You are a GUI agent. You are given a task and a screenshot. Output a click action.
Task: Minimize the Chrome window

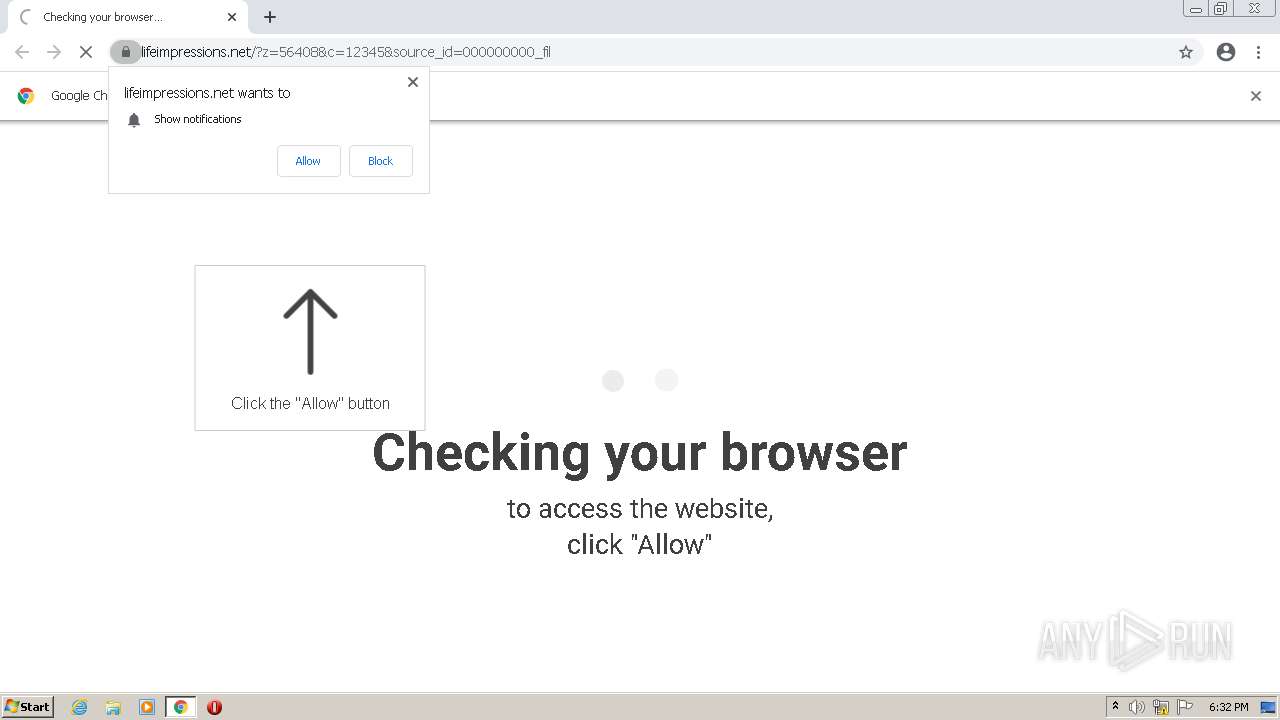click(x=1196, y=9)
